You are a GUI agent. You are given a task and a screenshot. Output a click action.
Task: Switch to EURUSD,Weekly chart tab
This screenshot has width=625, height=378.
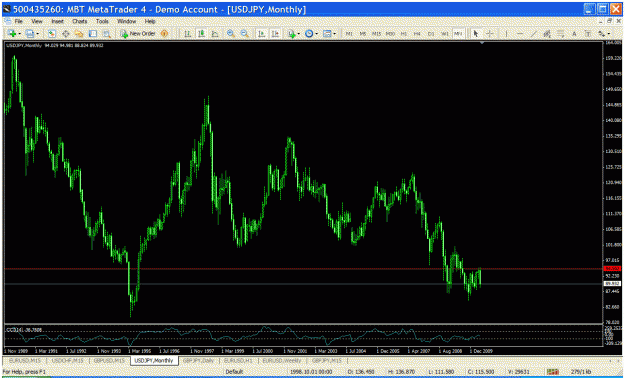282,360
